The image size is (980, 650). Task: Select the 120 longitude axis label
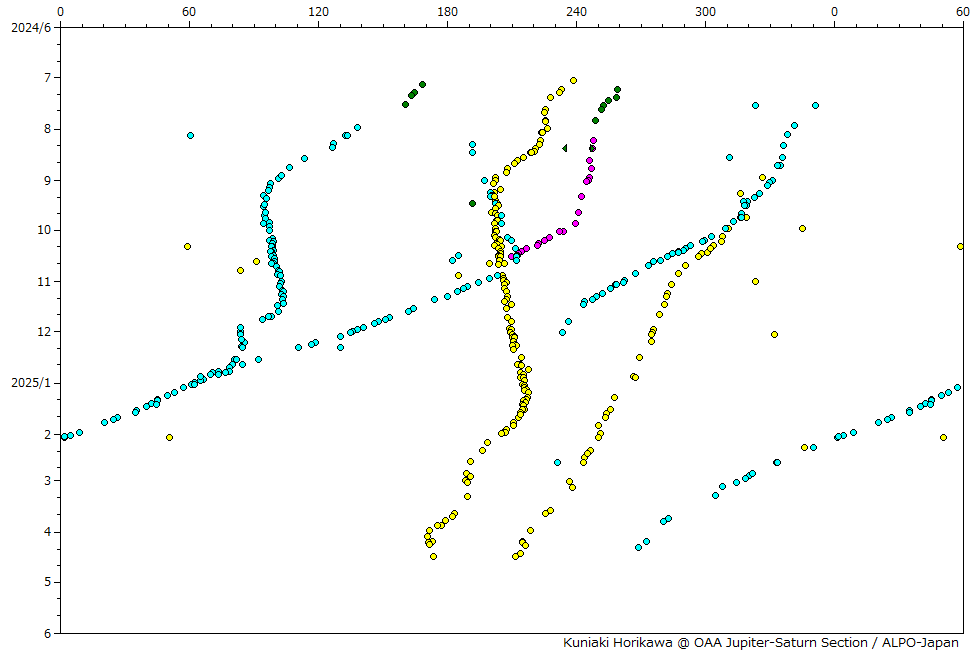(x=318, y=12)
